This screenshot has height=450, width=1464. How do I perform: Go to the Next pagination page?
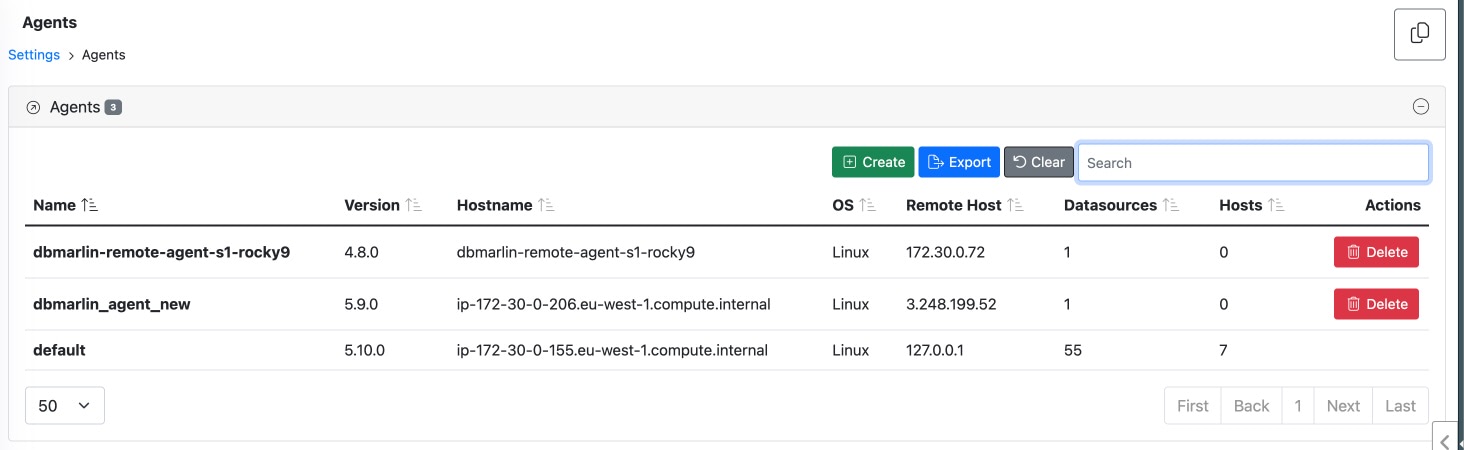pos(1343,405)
